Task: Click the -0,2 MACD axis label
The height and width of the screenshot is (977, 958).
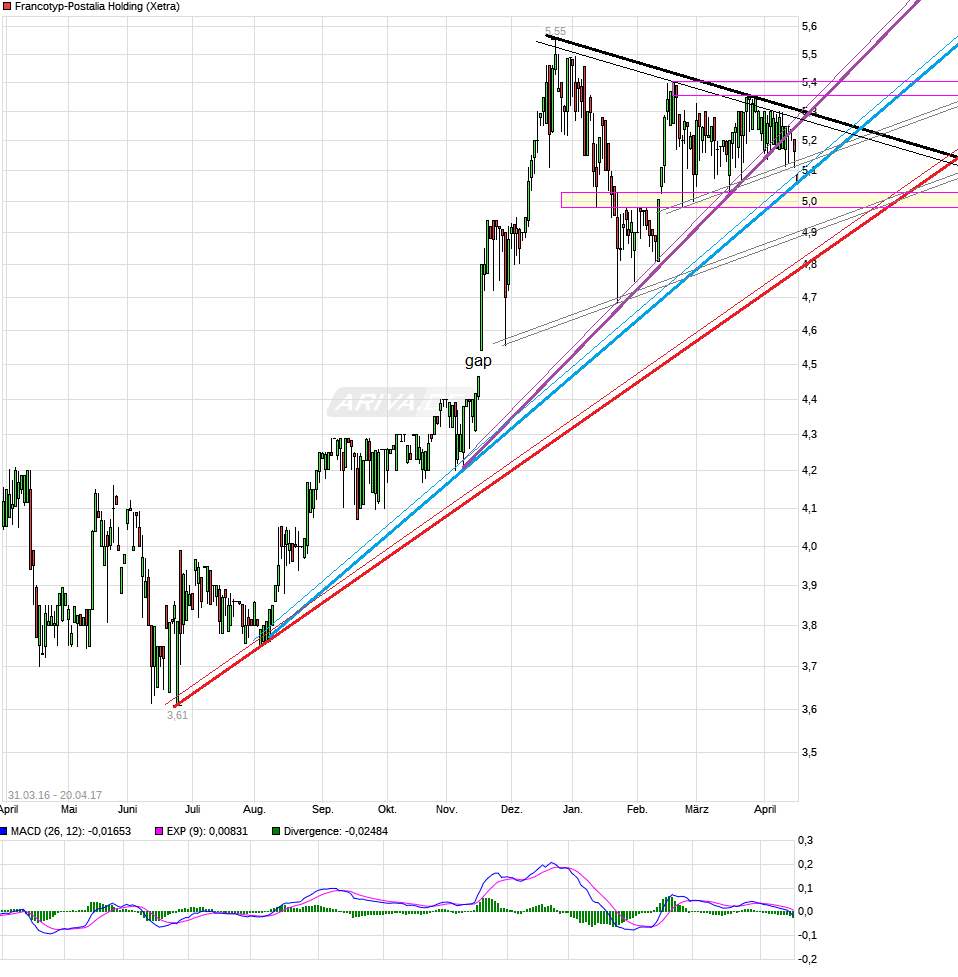Action: click(805, 960)
